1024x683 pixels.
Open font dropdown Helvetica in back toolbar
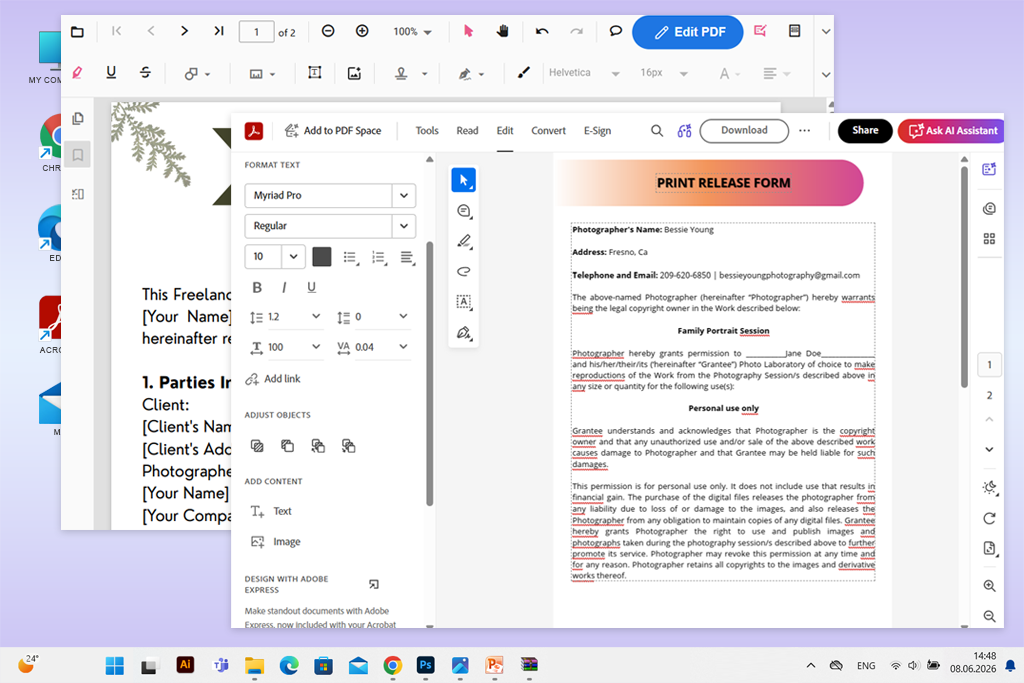coord(584,73)
